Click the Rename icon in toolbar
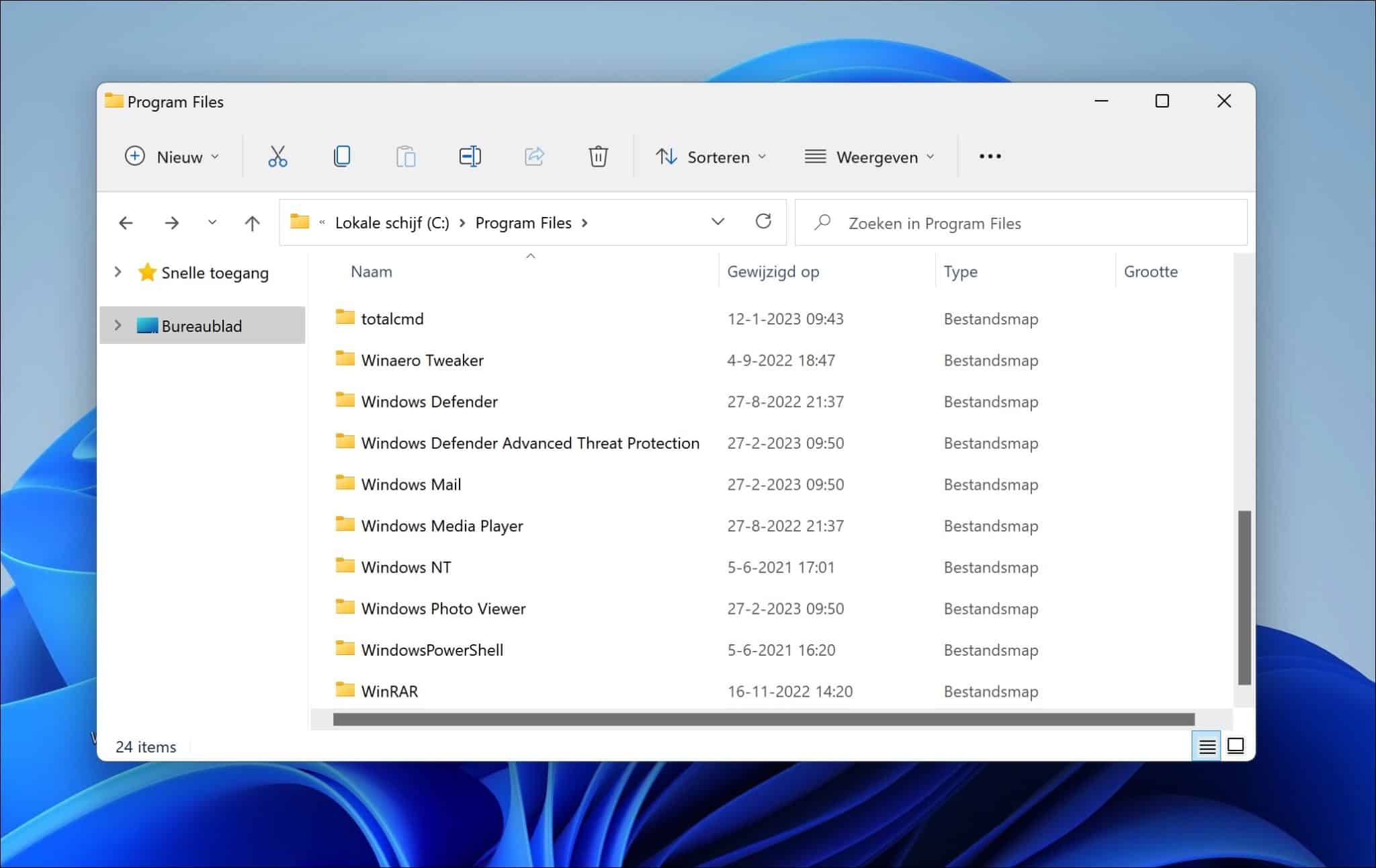 coord(470,157)
